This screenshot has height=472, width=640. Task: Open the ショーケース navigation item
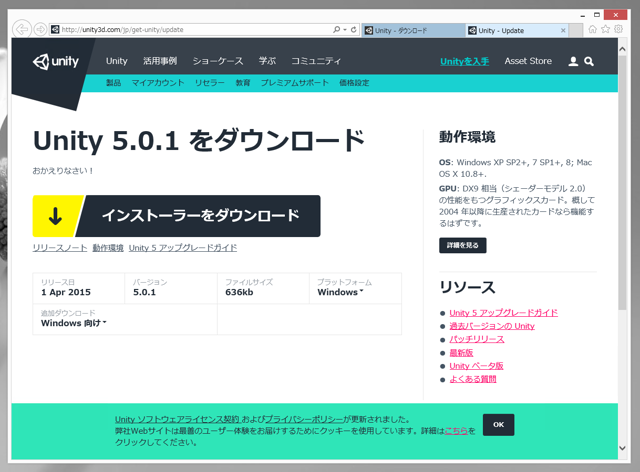tap(218, 61)
